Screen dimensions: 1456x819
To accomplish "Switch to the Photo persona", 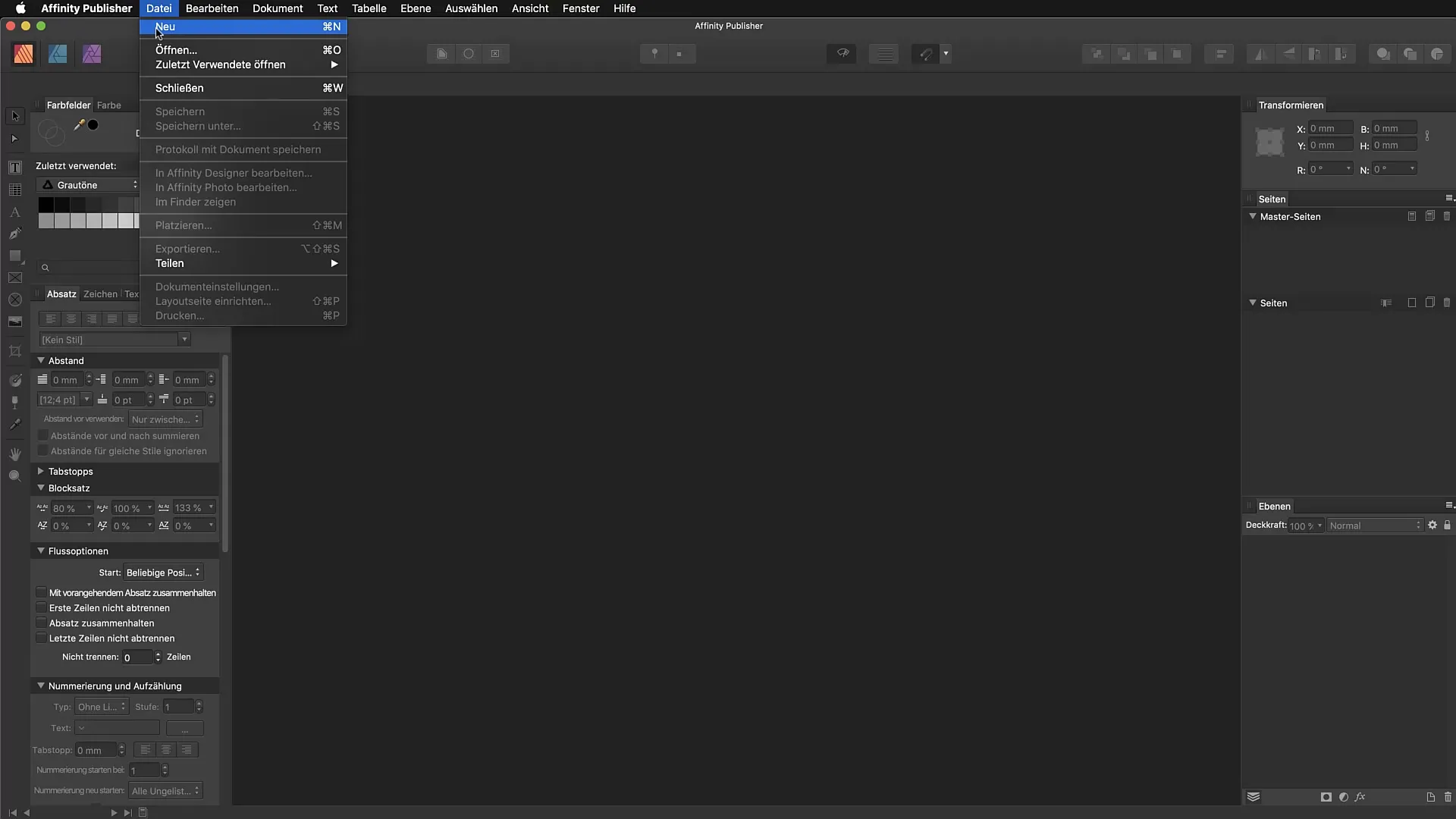I will coord(92,54).
